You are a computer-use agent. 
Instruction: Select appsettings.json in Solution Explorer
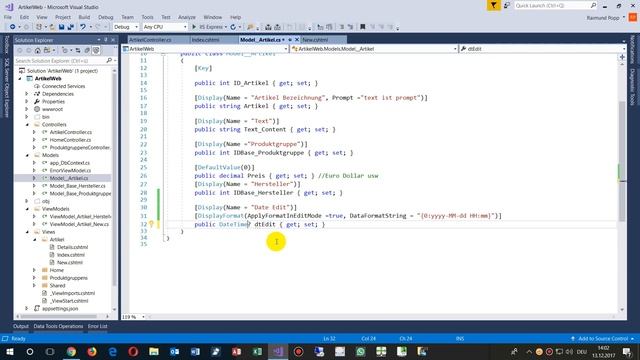(x=60, y=308)
